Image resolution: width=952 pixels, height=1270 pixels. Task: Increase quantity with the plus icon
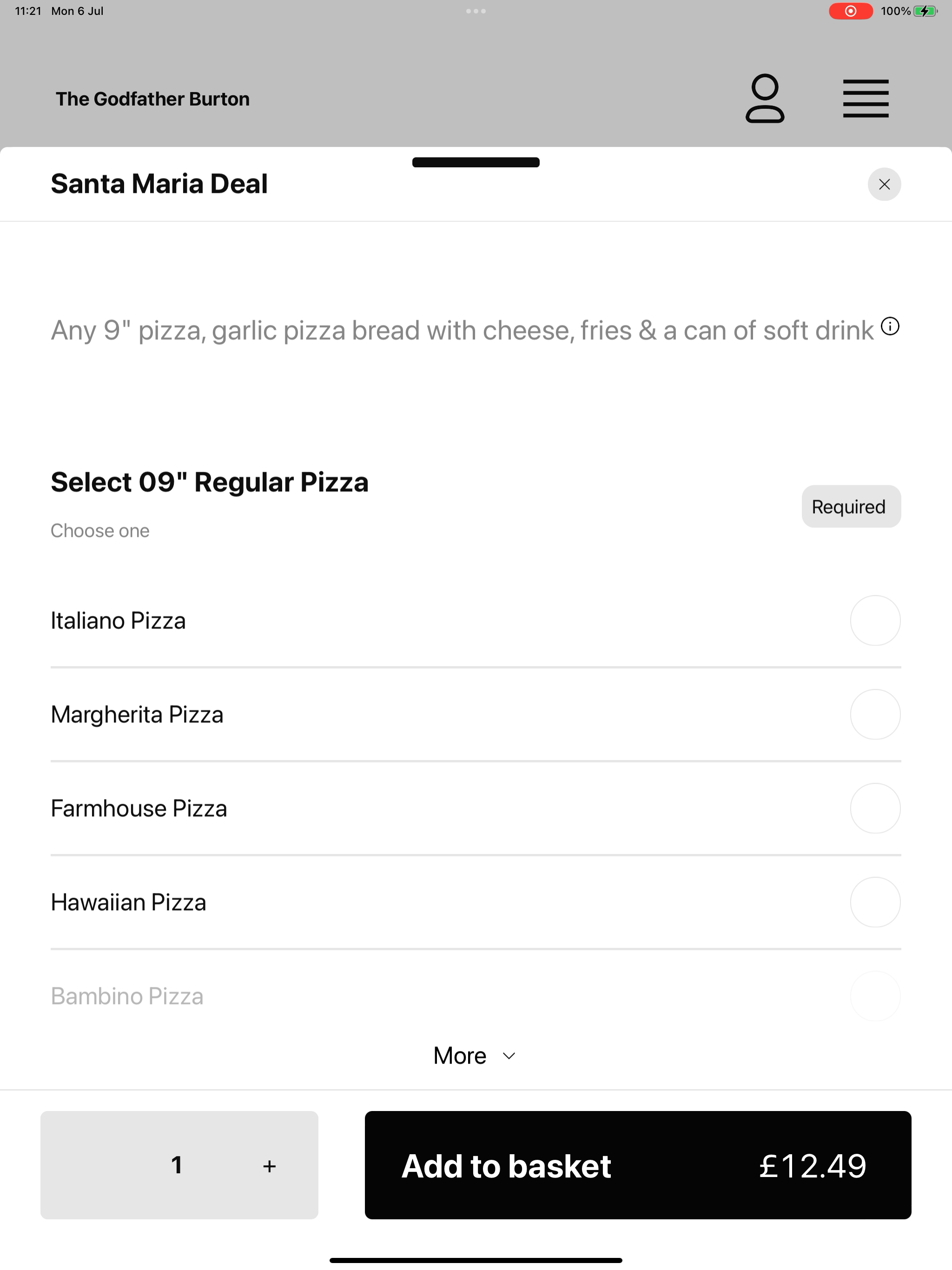[x=269, y=1165]
